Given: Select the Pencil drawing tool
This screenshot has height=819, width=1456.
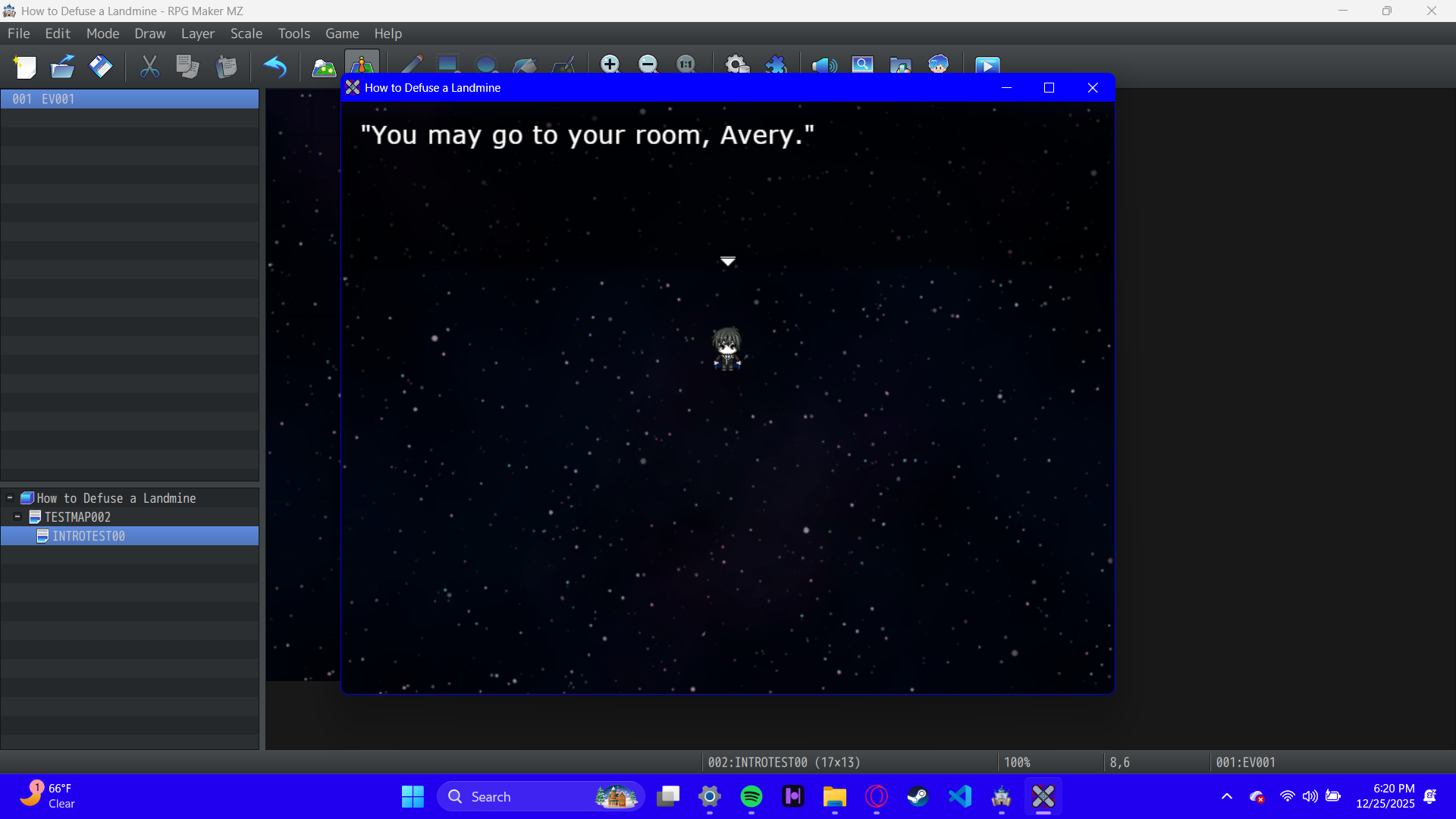Looking at the screenshot, I should click(x=412, y=64).
